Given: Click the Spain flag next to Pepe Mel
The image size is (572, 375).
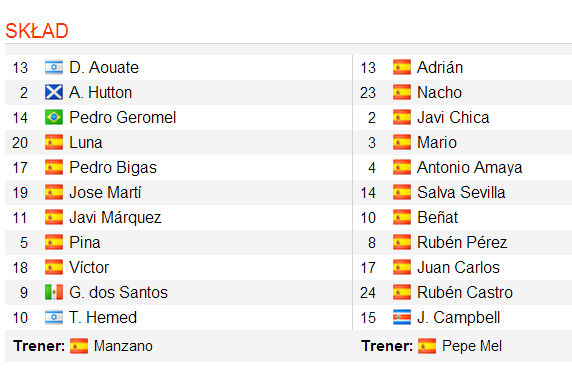Looking at the screenshot, I should tap(427, 346).
